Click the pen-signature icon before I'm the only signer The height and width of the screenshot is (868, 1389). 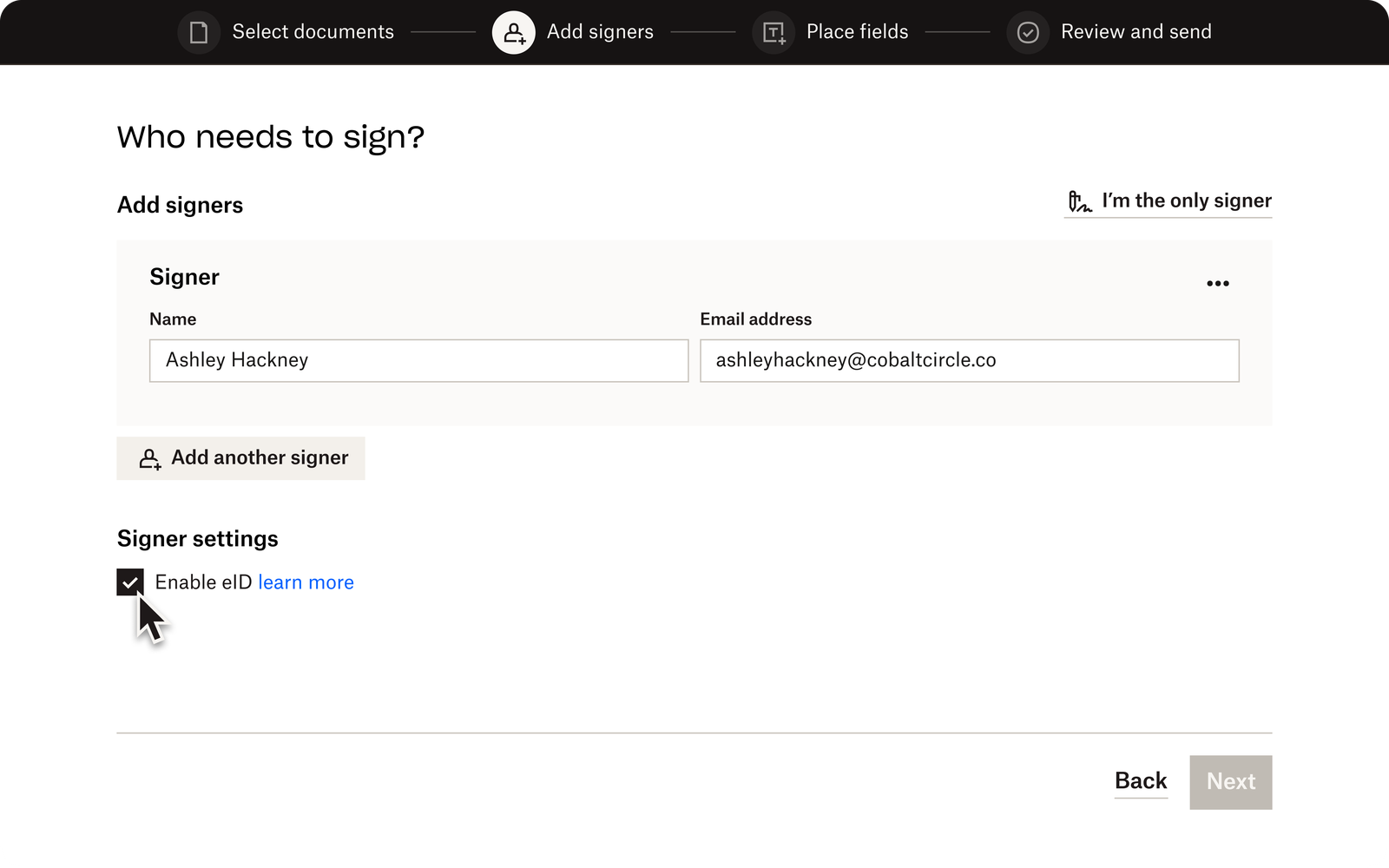click(1079, 201)
